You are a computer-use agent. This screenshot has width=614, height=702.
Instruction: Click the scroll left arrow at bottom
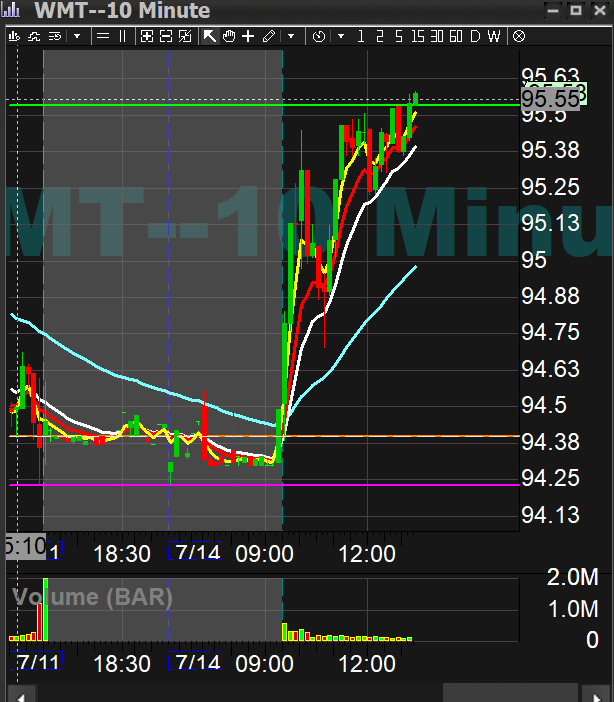pyautogui.click(x=21, y=696)
